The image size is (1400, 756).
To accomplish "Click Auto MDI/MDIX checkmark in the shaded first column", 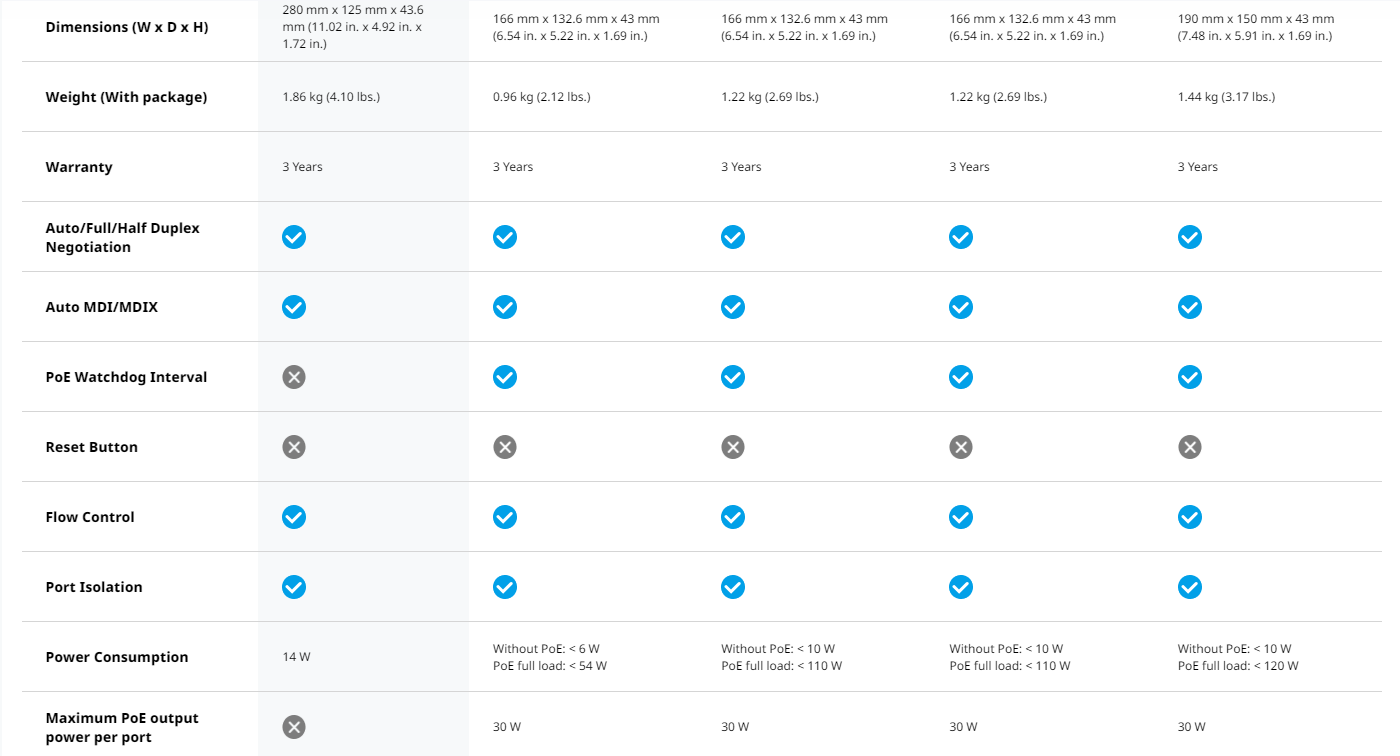I will pos(293,307).
